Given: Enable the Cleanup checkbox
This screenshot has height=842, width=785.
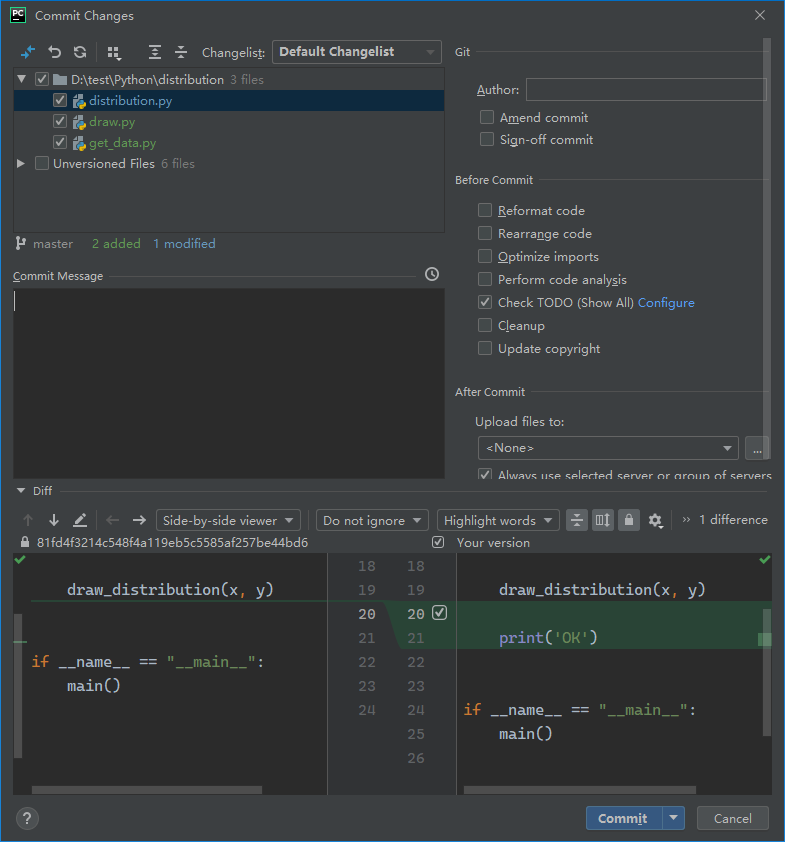Looking at the screenshot, I should click(x=485, y=325).
